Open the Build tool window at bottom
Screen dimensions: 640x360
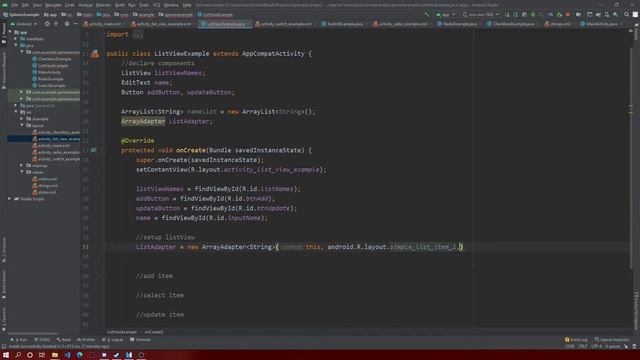(x=64, y=340)
